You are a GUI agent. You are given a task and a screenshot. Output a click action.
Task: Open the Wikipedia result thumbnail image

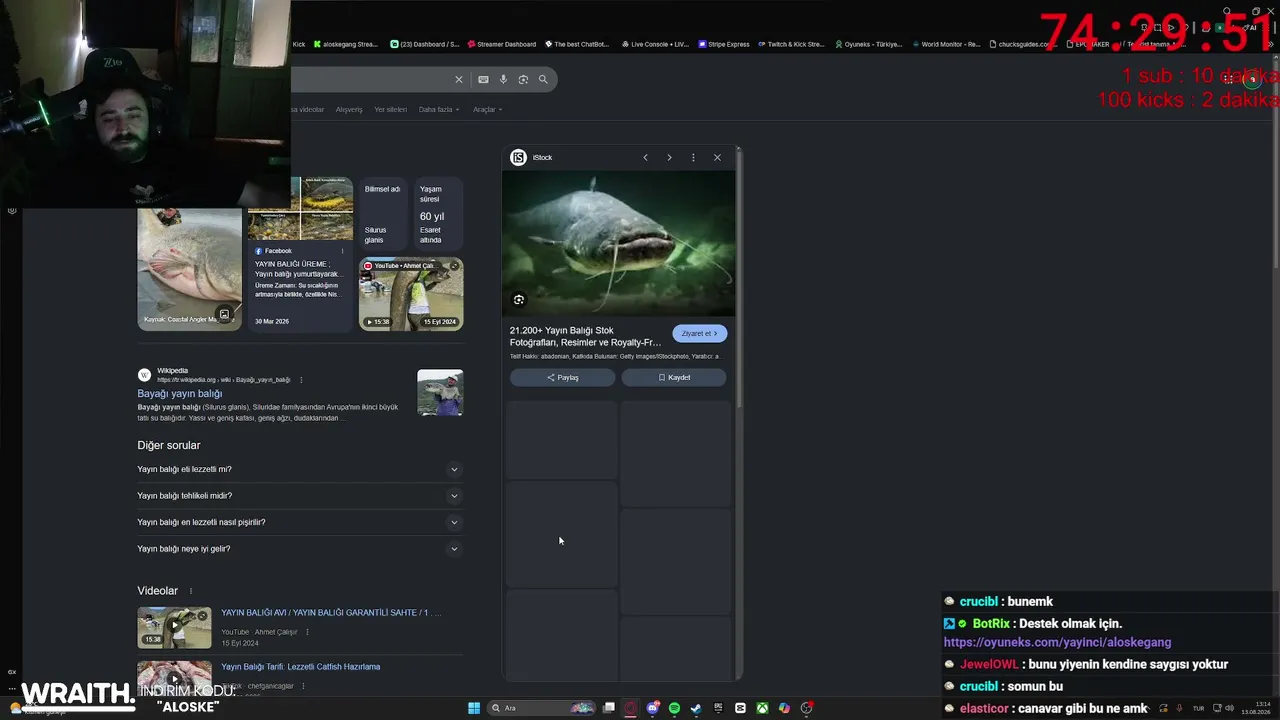tap(440, 393)
